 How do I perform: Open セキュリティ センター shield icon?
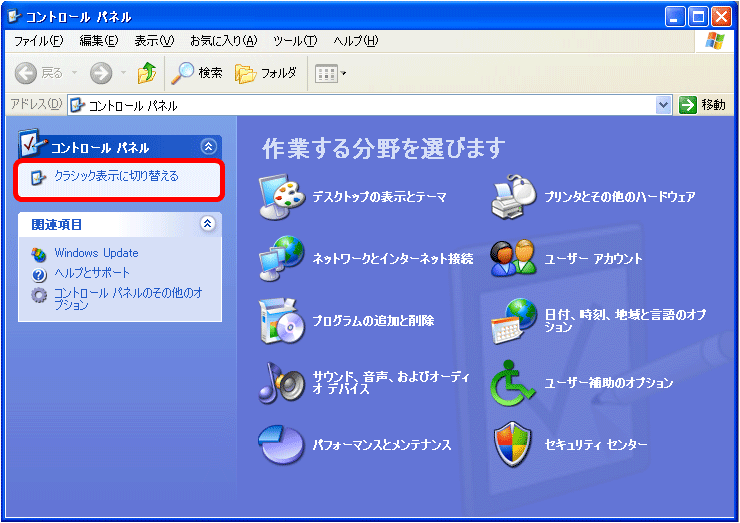513,445
